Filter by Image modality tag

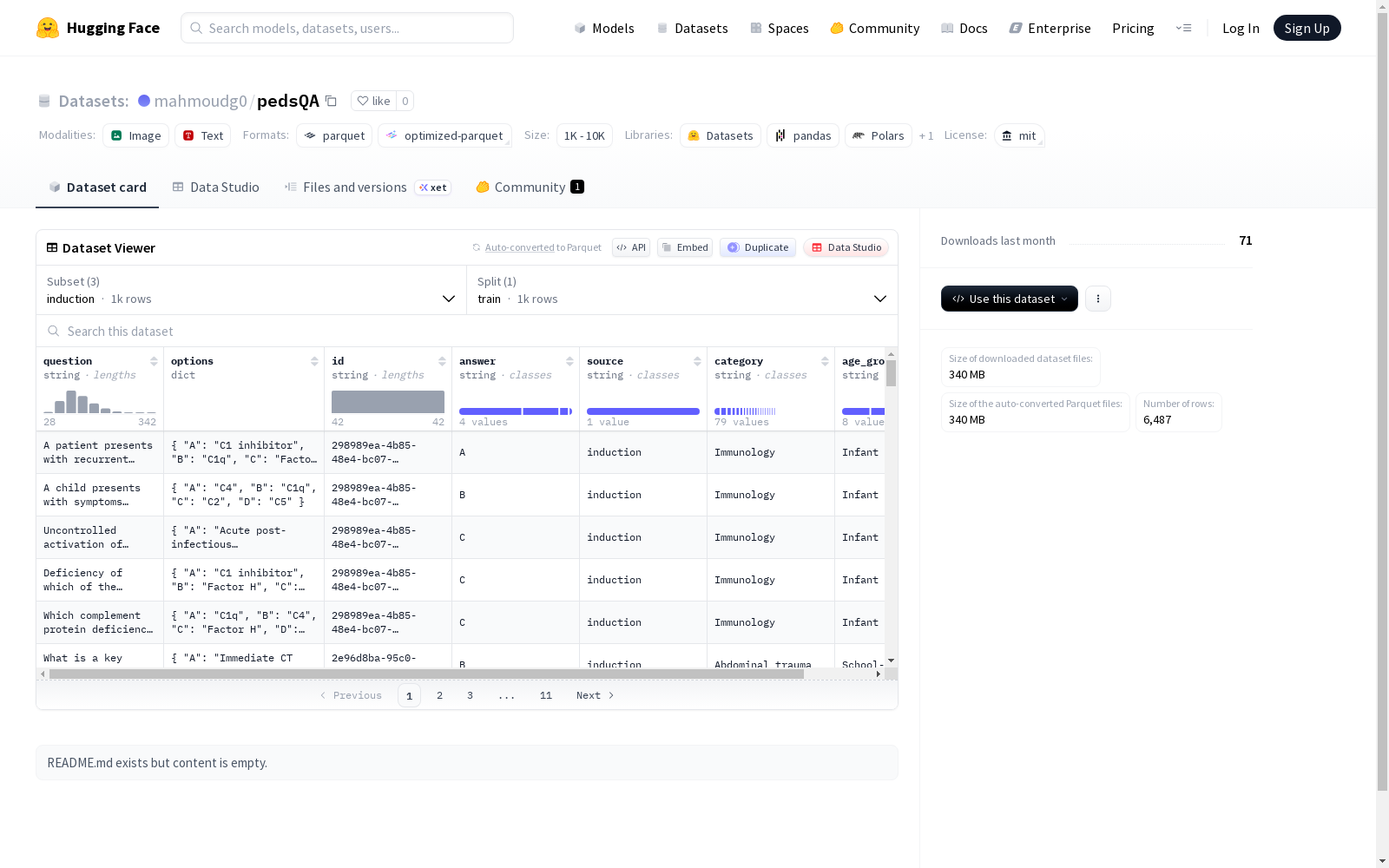(136, 135)
